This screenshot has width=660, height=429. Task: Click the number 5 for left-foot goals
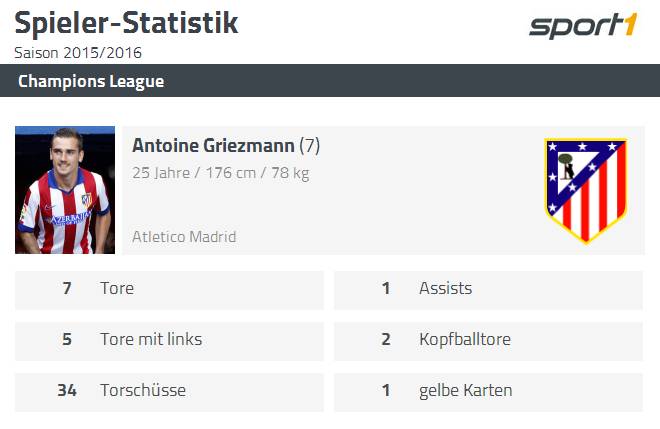point(67,339)
